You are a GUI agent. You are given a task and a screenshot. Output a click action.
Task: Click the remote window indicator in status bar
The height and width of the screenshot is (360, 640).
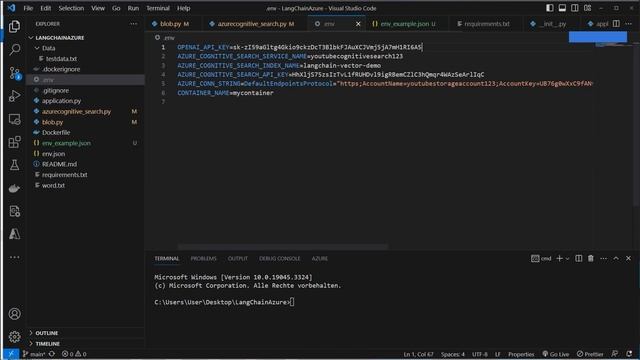point(11,354)
